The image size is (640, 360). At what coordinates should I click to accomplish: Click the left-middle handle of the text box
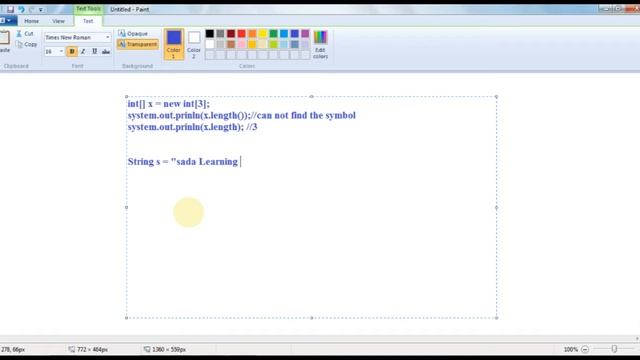[127, 207]
